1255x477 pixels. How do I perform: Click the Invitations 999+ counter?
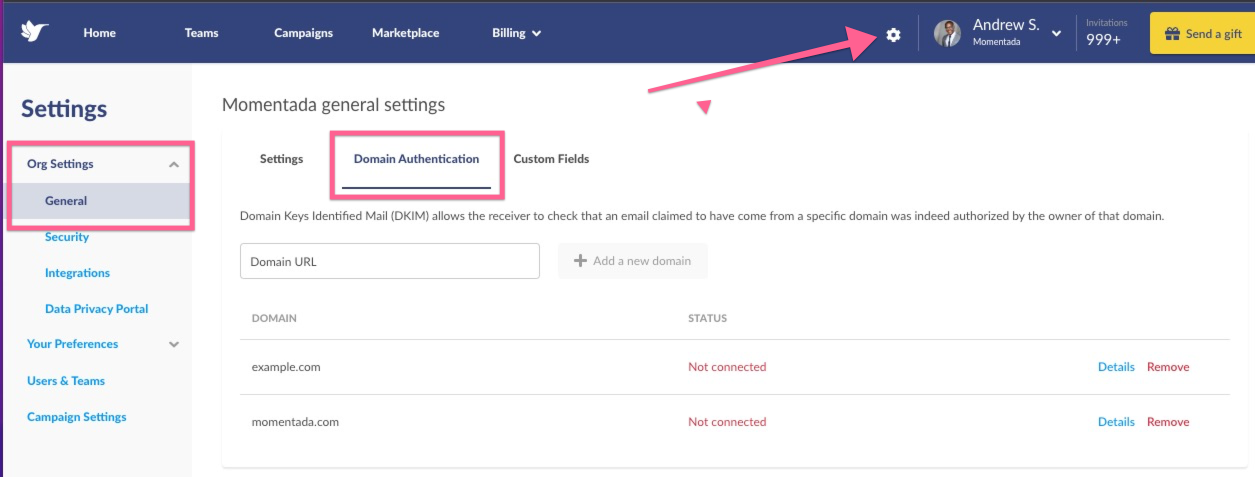coord(1107,33)
